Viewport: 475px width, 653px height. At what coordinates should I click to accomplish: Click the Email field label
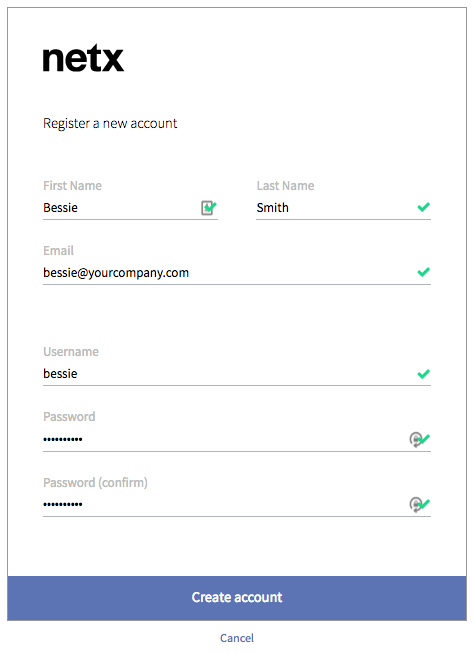(58, 251)
